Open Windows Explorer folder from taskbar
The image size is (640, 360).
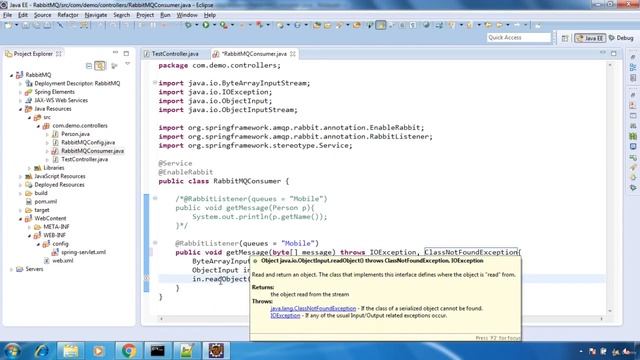tap(70, 351)
